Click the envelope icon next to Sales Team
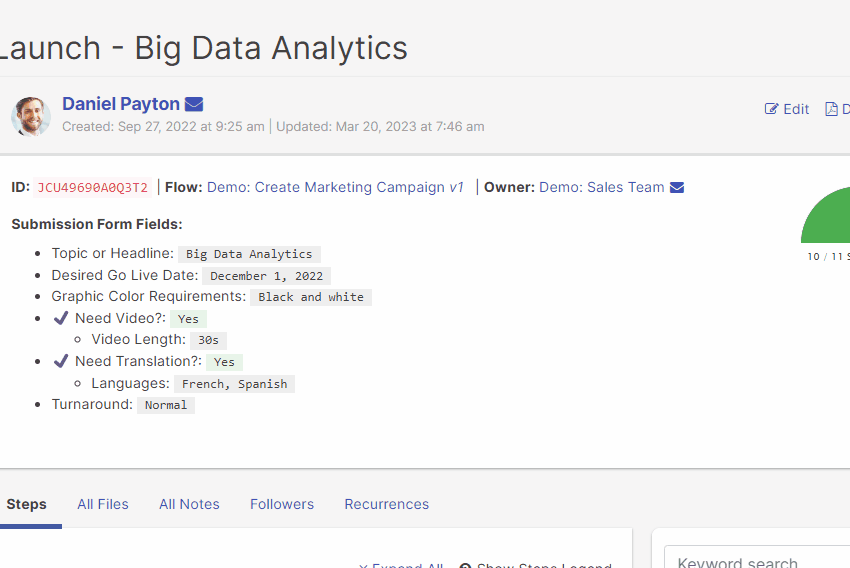Viewport: 850px width, 568px height. click(677, 187)
